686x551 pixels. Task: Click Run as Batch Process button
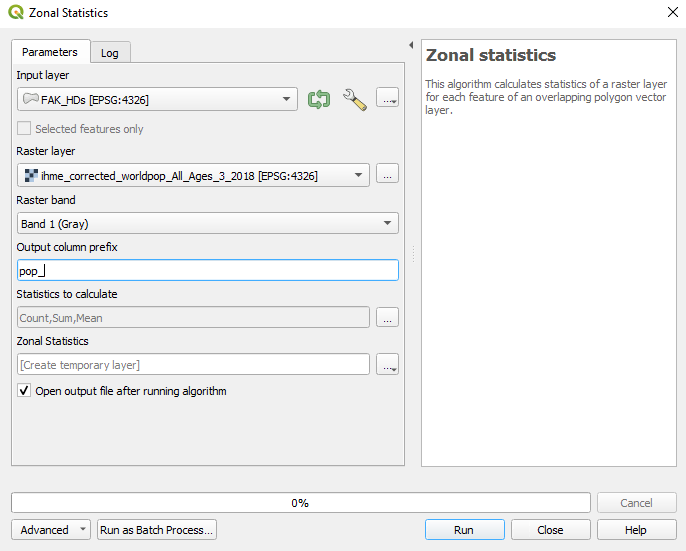[157, 530]
